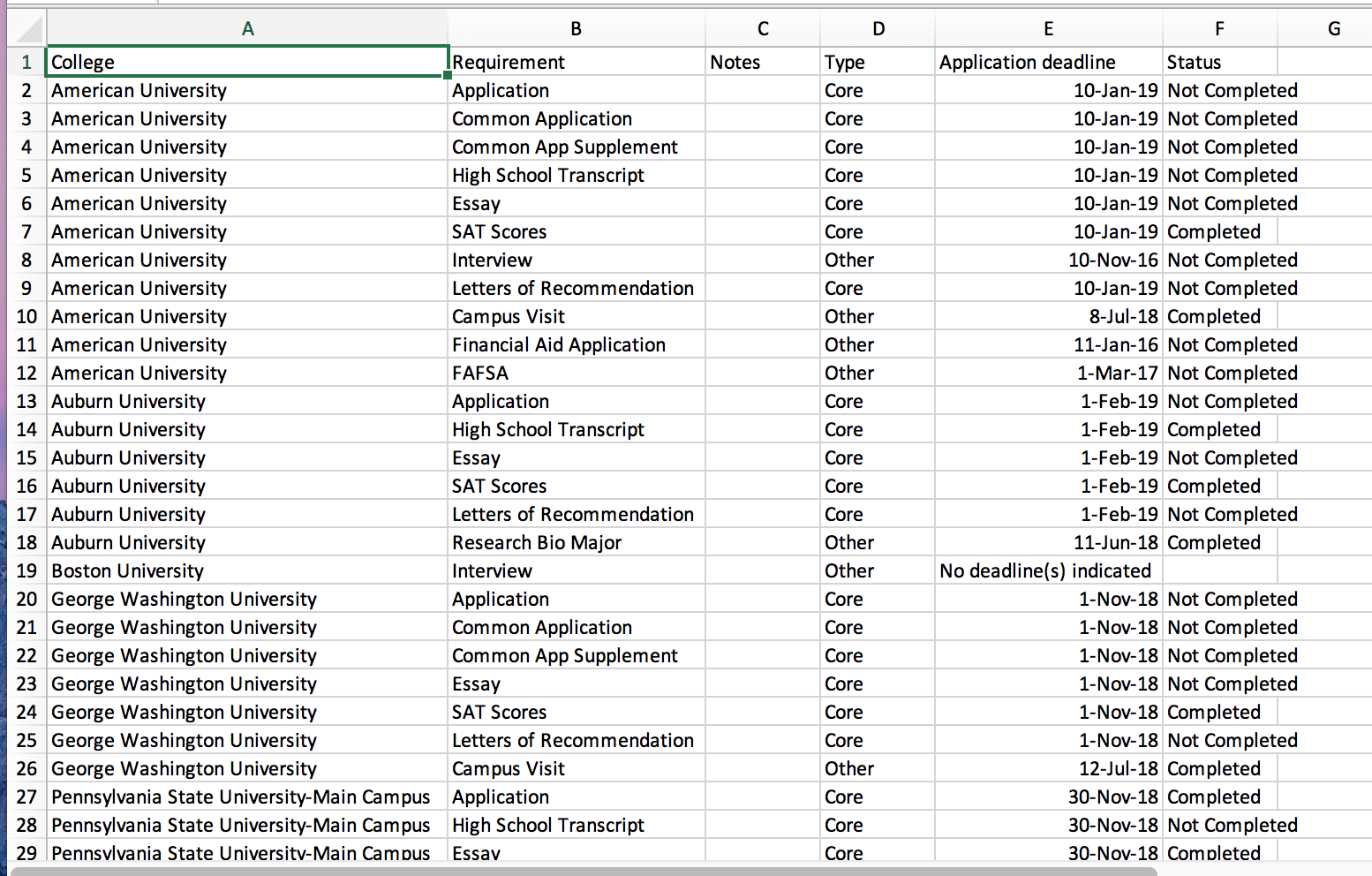Select column C header
The image size is (1372, 876).
click(x=763, y=29)
